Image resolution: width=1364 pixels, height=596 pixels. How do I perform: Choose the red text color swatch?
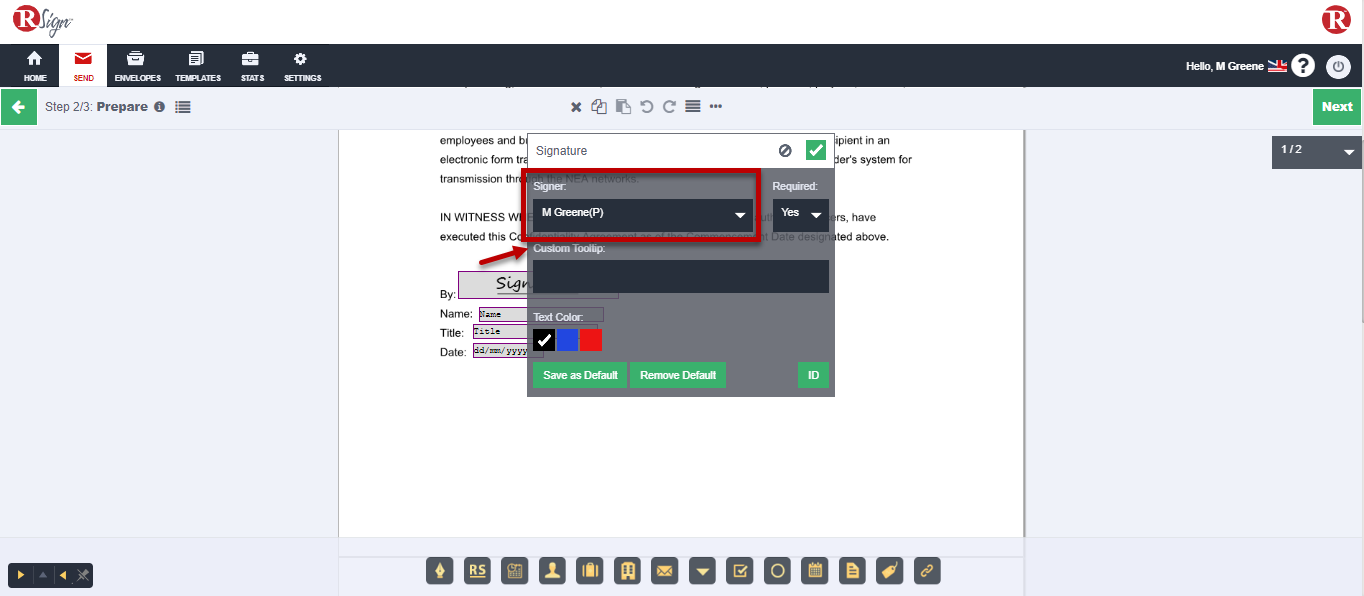(x=591, y=341)
